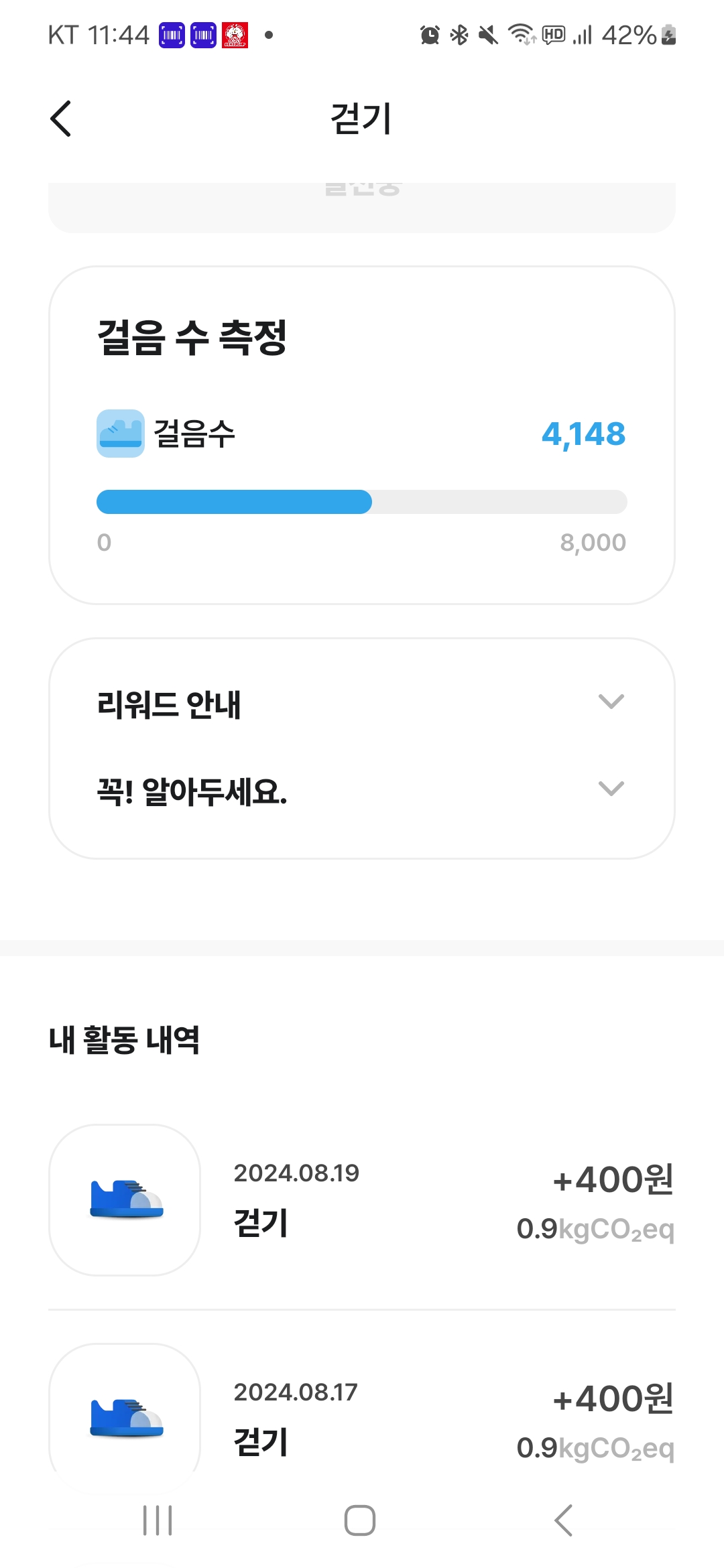
Task: Tap the alarm icon in status bar
Action: [x=430, y=35]
